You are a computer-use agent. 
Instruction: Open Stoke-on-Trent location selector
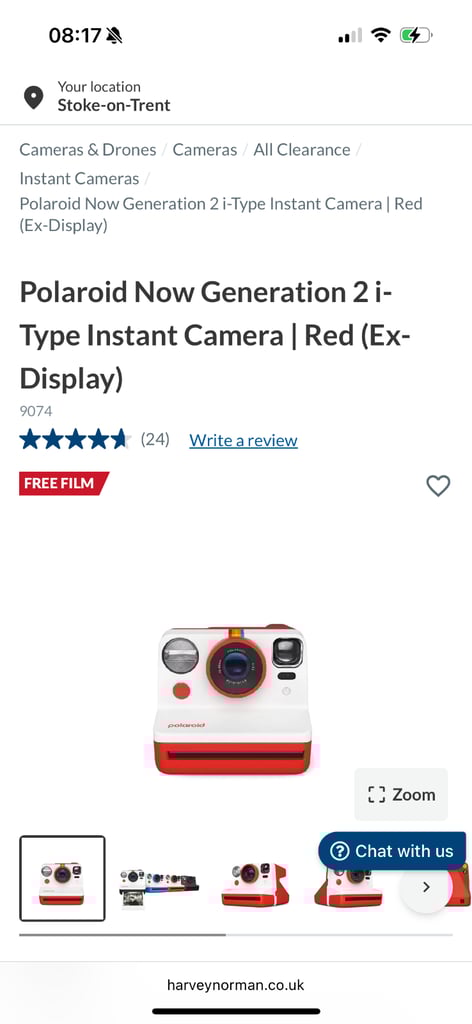(x=114, y=105)
